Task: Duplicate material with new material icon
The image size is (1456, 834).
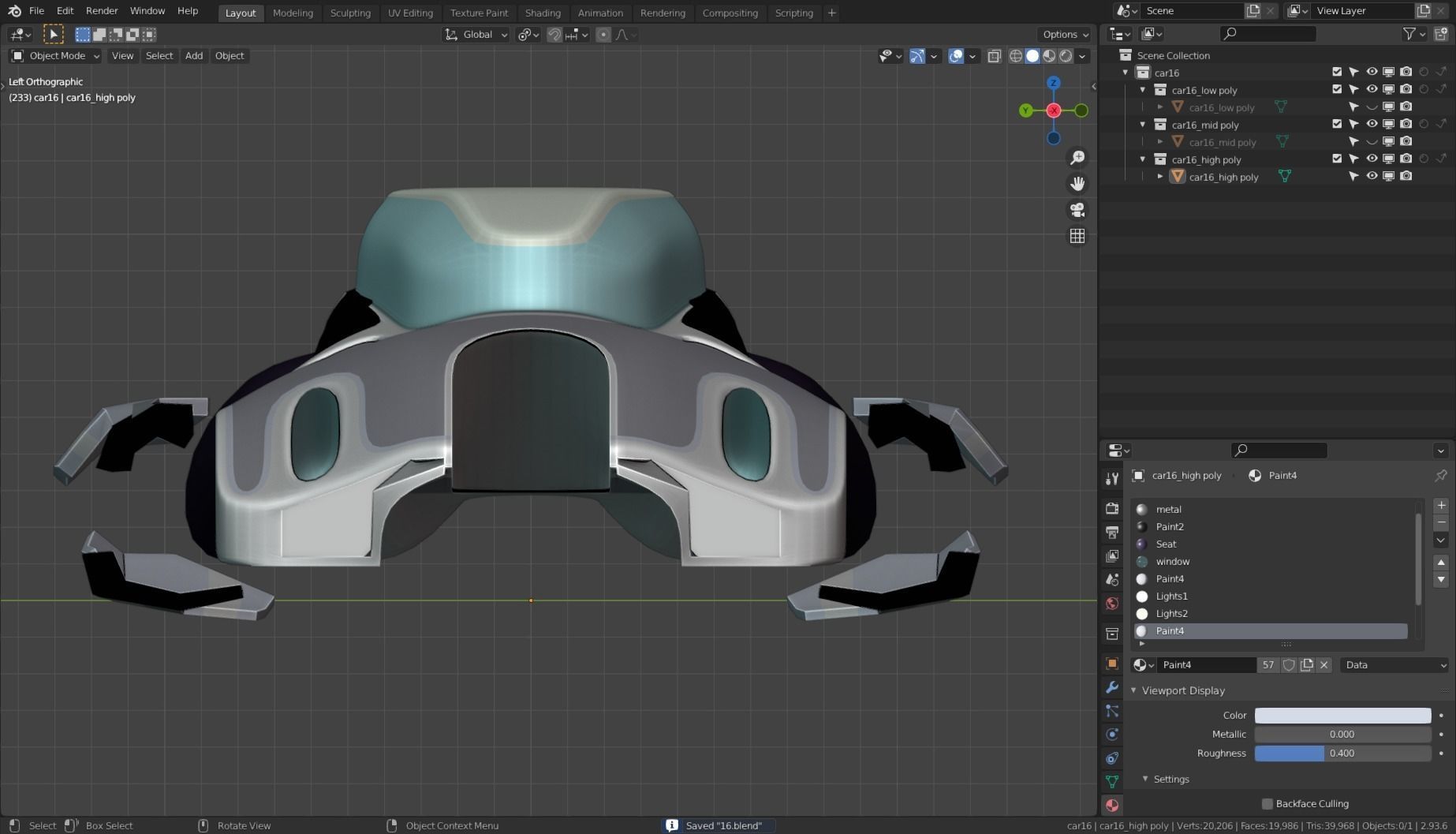Action: [1307, 665]
